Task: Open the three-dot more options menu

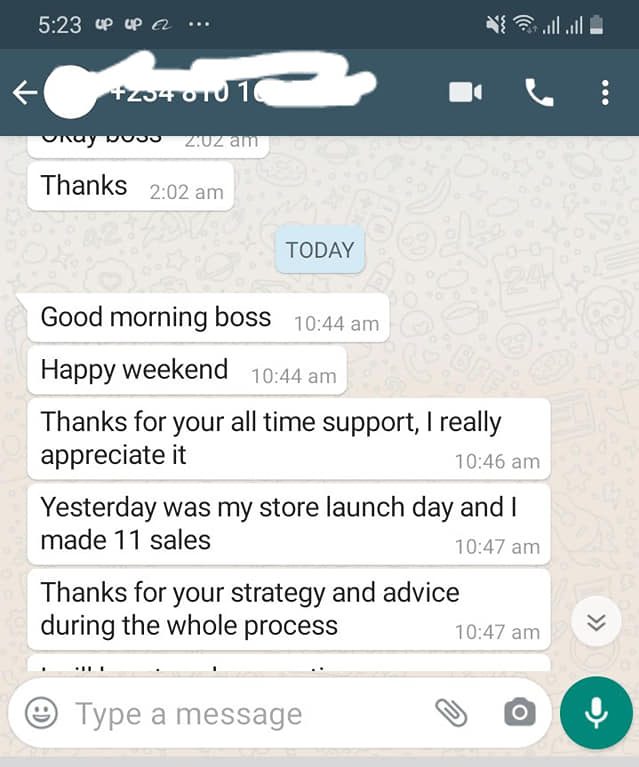Action: [x=605, y=92]
